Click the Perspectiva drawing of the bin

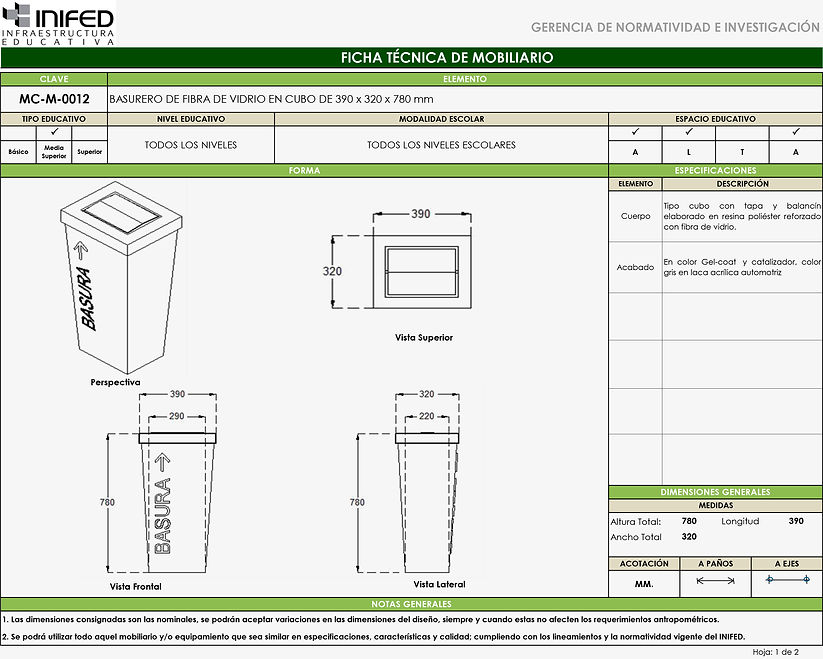click(121, 278)
